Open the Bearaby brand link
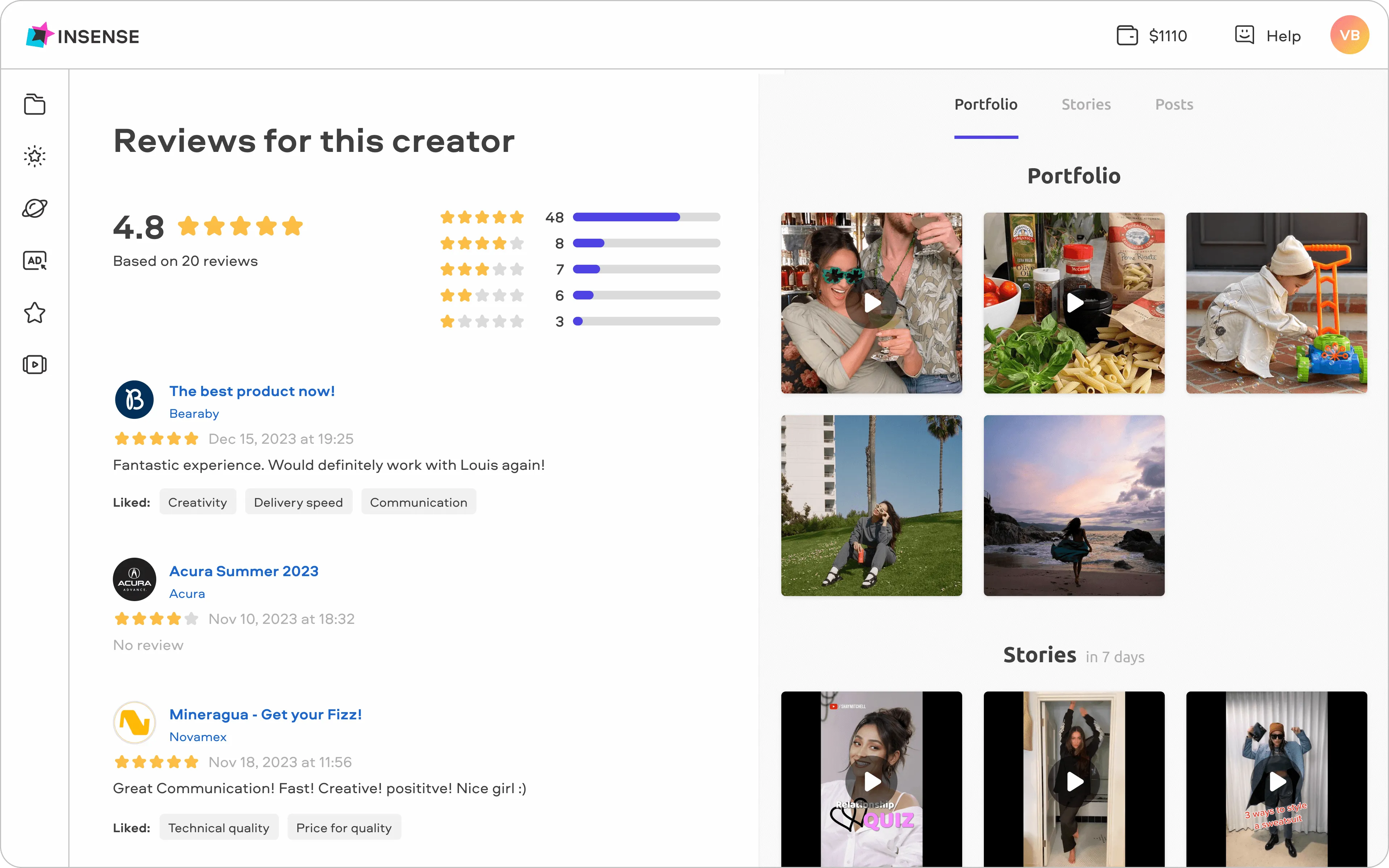 (194, 413)
